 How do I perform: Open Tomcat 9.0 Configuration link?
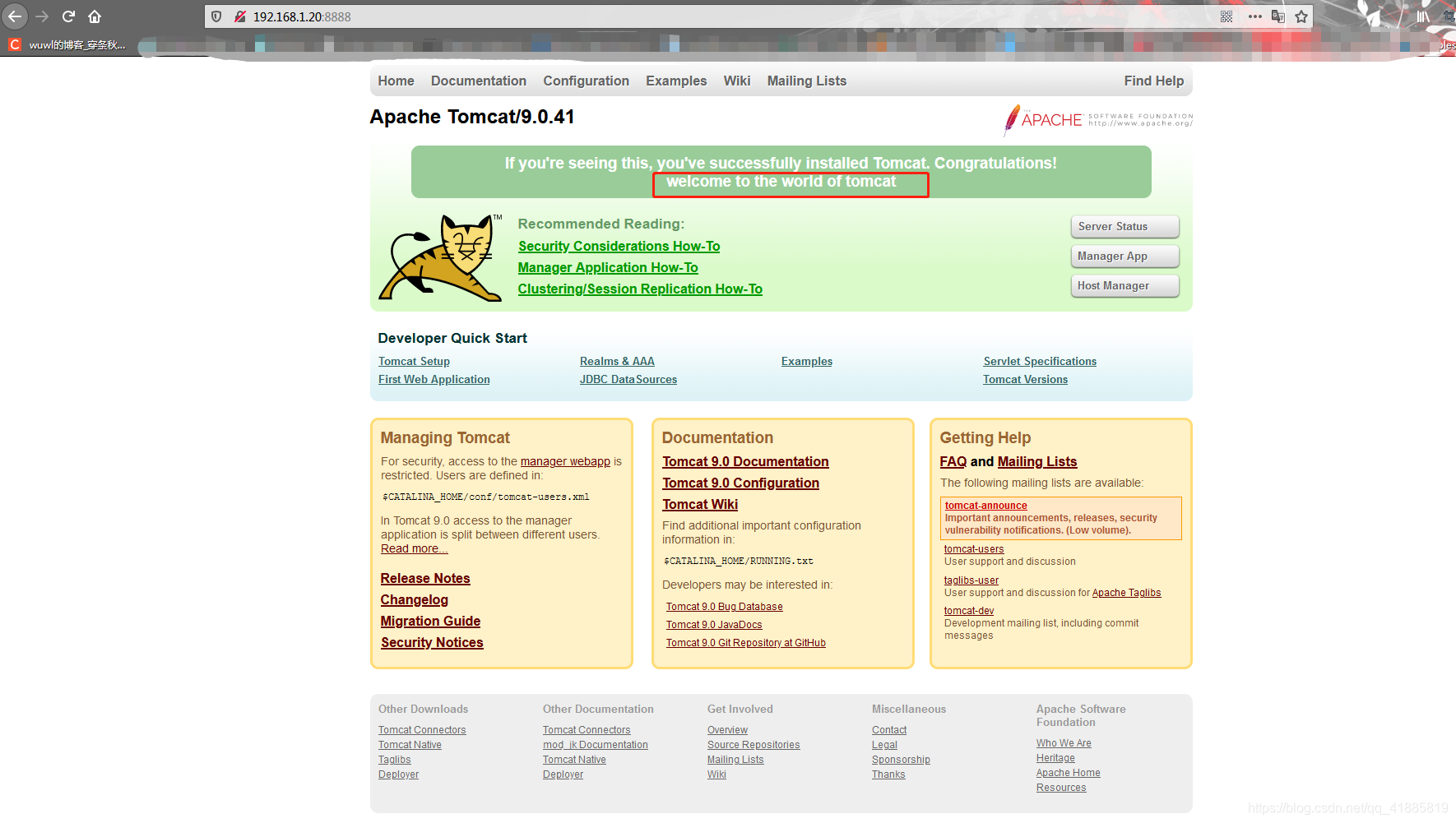(x=740, y=483)
